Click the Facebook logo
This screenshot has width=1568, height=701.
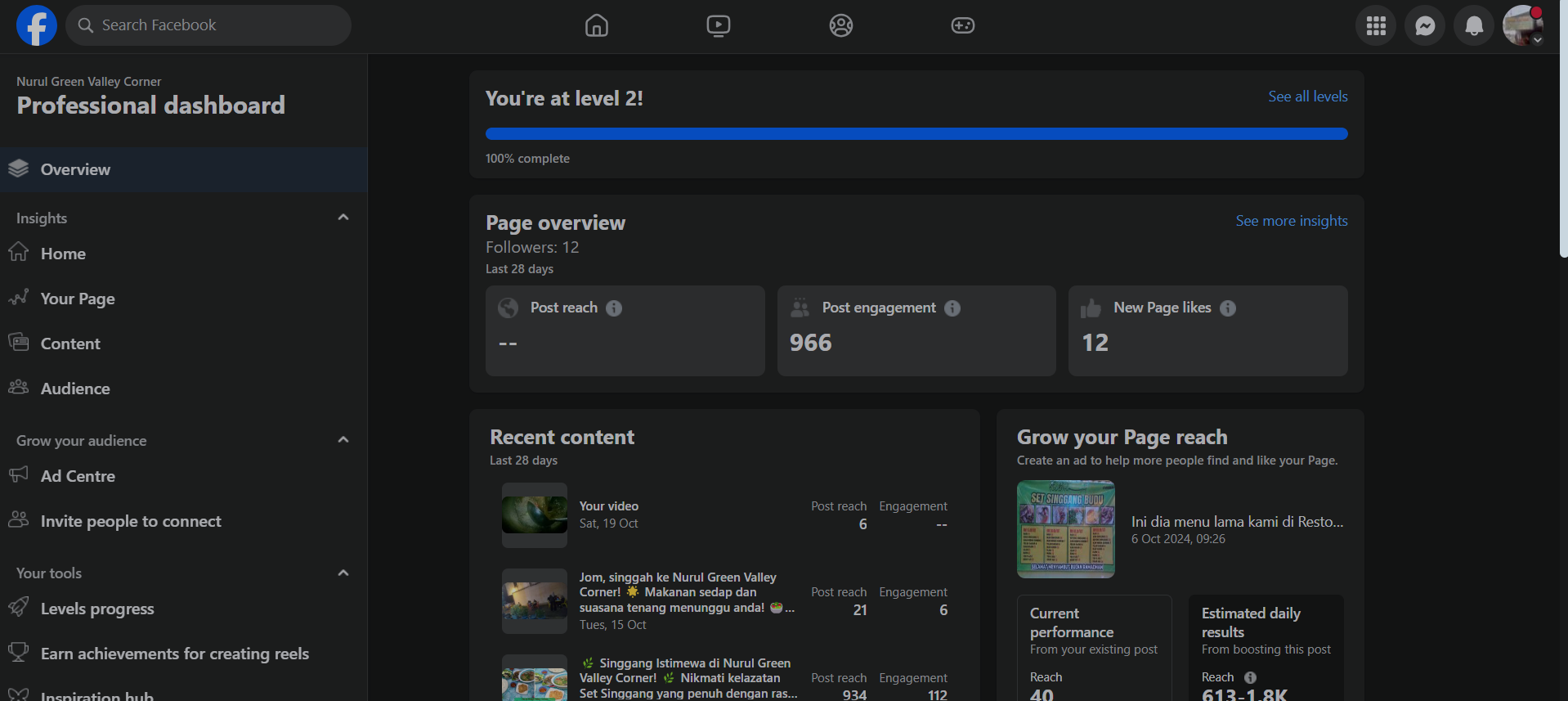[37, 25]
